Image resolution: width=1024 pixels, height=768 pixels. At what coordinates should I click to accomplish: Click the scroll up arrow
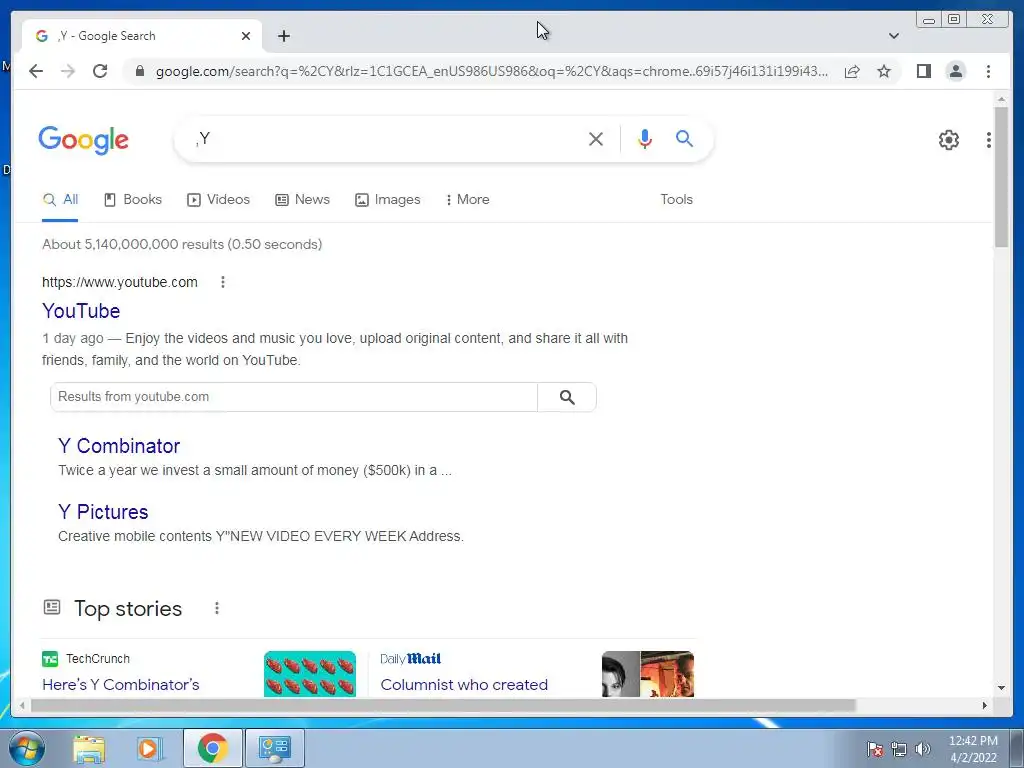click(1001, 99)
